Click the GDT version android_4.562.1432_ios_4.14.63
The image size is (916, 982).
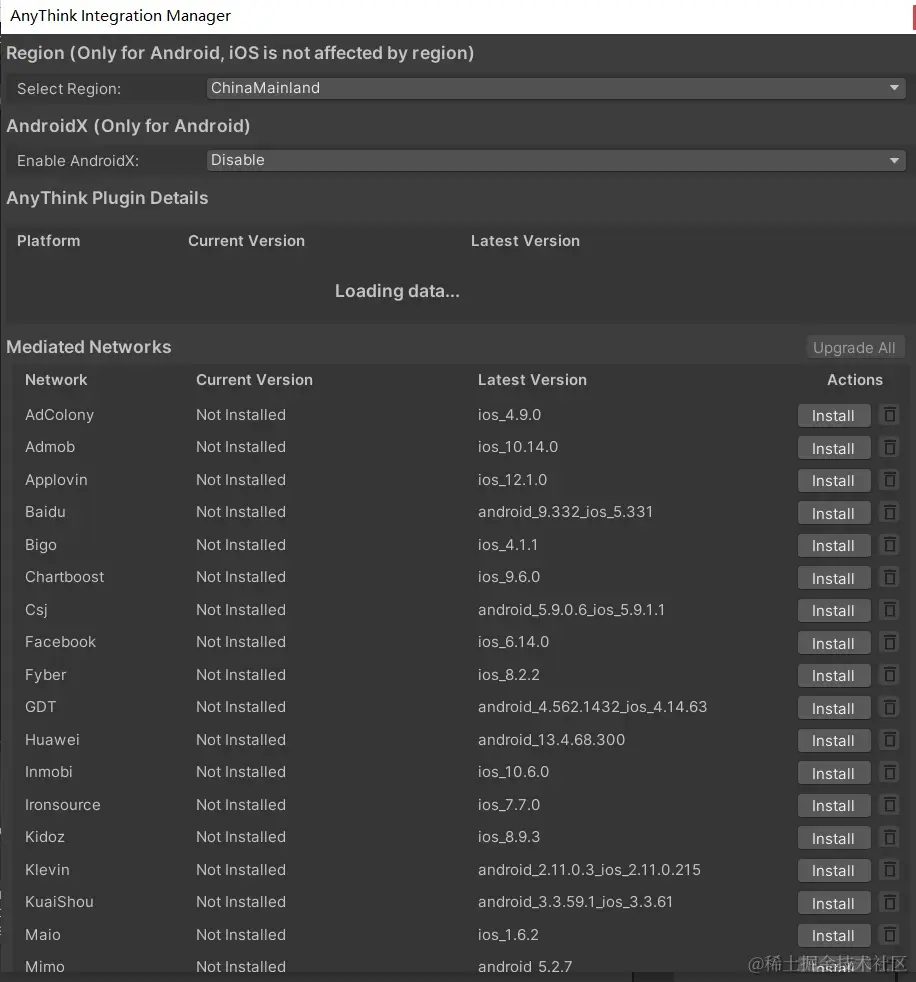(592, 707)
